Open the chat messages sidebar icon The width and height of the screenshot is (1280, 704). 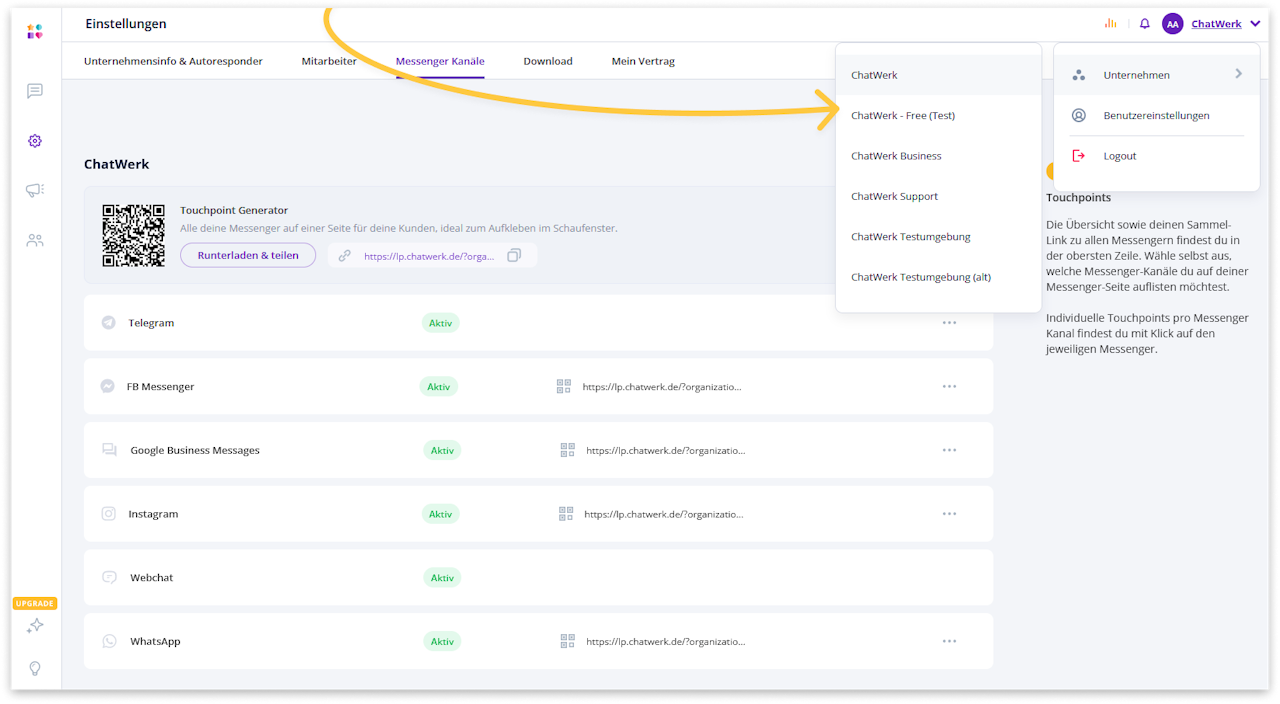pyautogui.click(x=35, y=91)
